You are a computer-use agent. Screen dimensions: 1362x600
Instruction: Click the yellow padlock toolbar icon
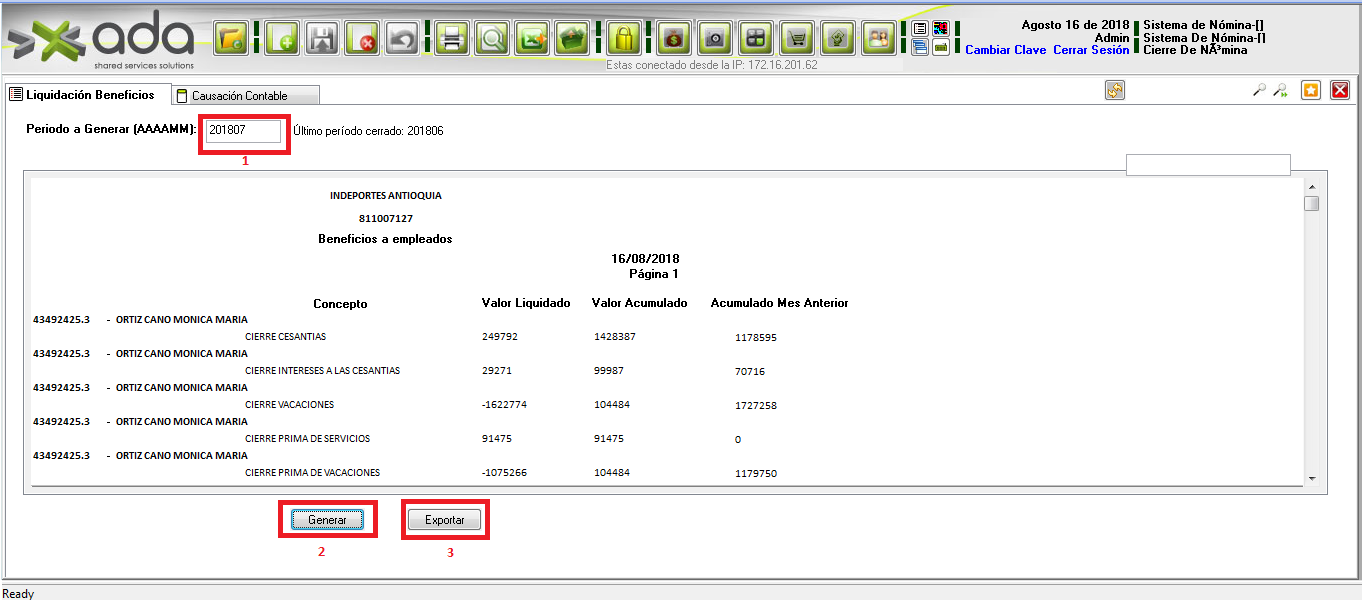tap(623, 39)
